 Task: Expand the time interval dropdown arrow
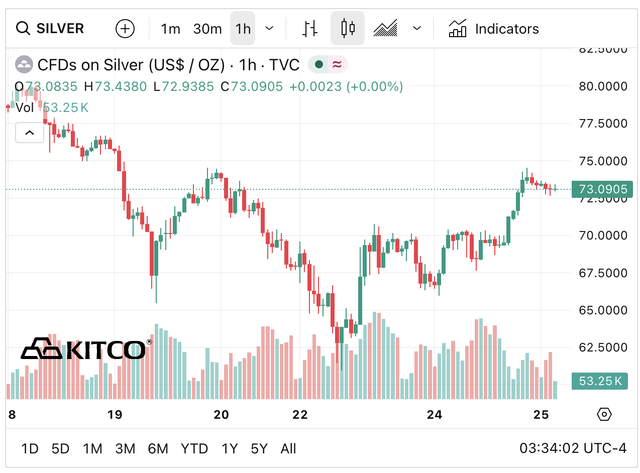coord(270,29)
